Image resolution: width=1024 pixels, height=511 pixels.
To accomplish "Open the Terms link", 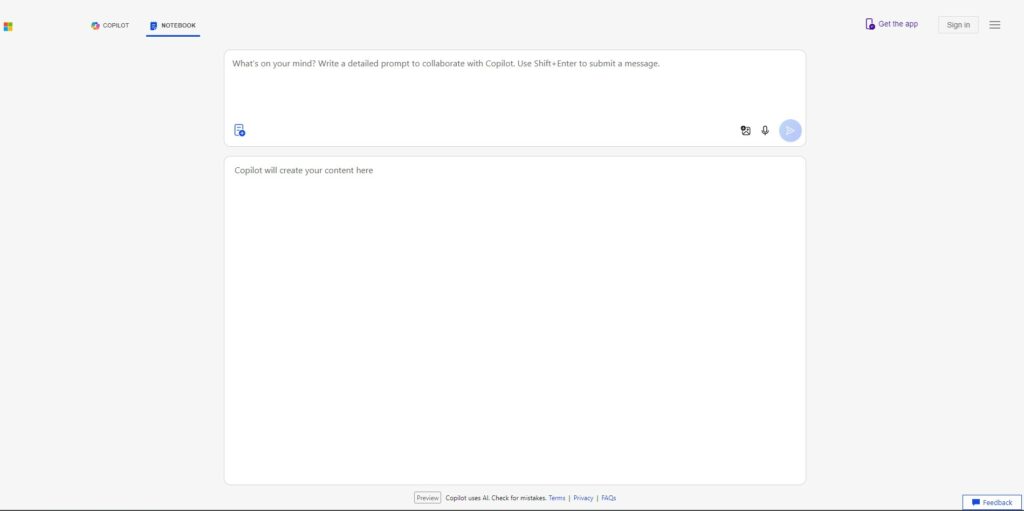I will [x=557, y=498].
